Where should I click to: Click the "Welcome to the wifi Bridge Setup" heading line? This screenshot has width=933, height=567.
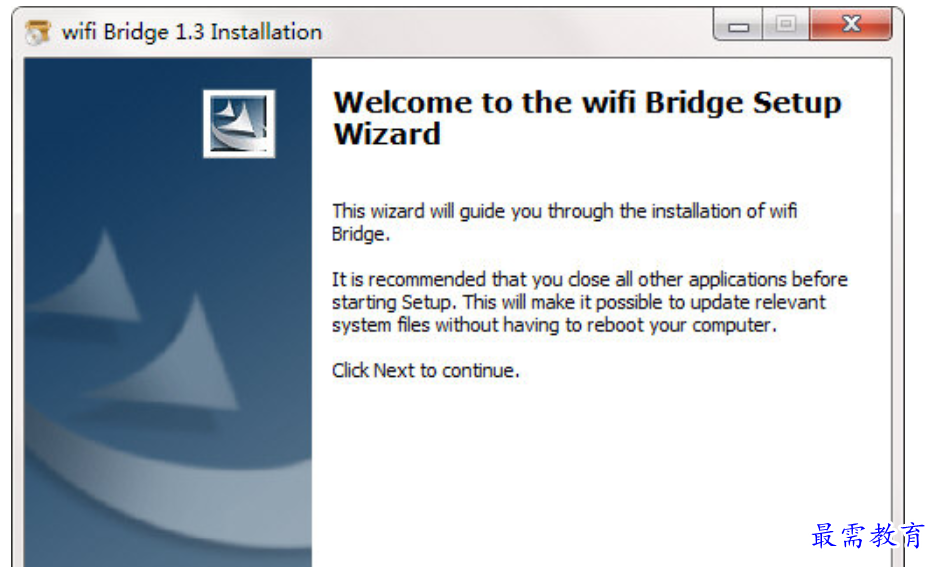pyautogui.click(x=587, y=103)
